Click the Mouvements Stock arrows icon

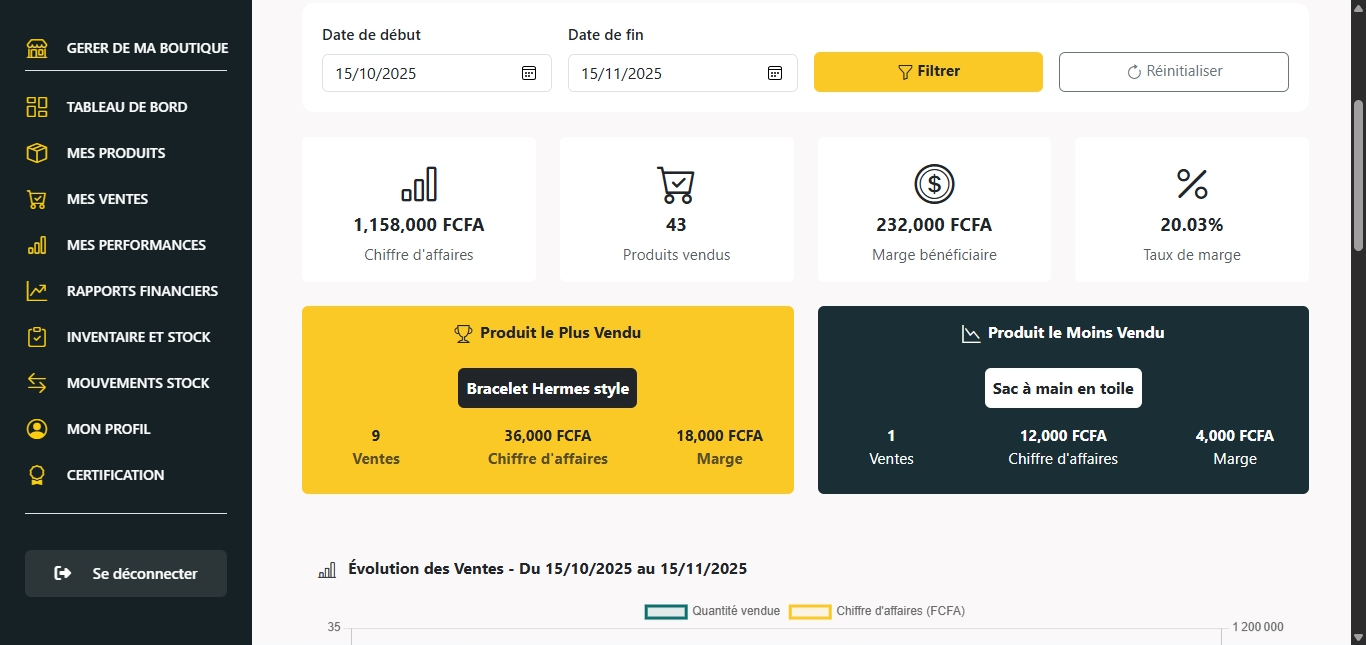click(37, 383)
